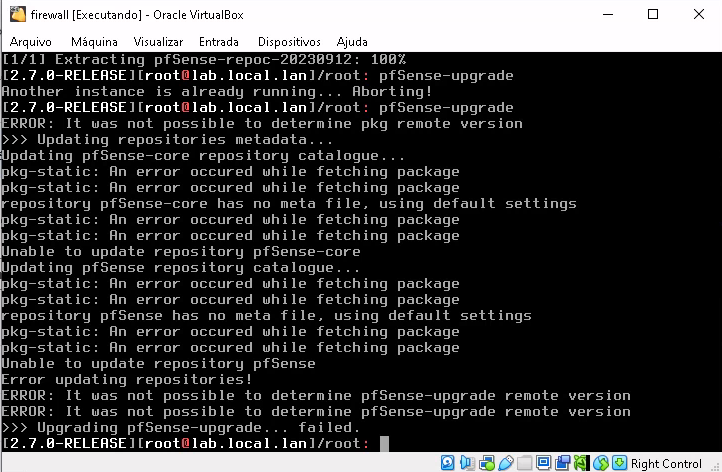The image size is (722, 472).
Task: Click 'Error updating repositories!' line
Action: coord(127,379)
